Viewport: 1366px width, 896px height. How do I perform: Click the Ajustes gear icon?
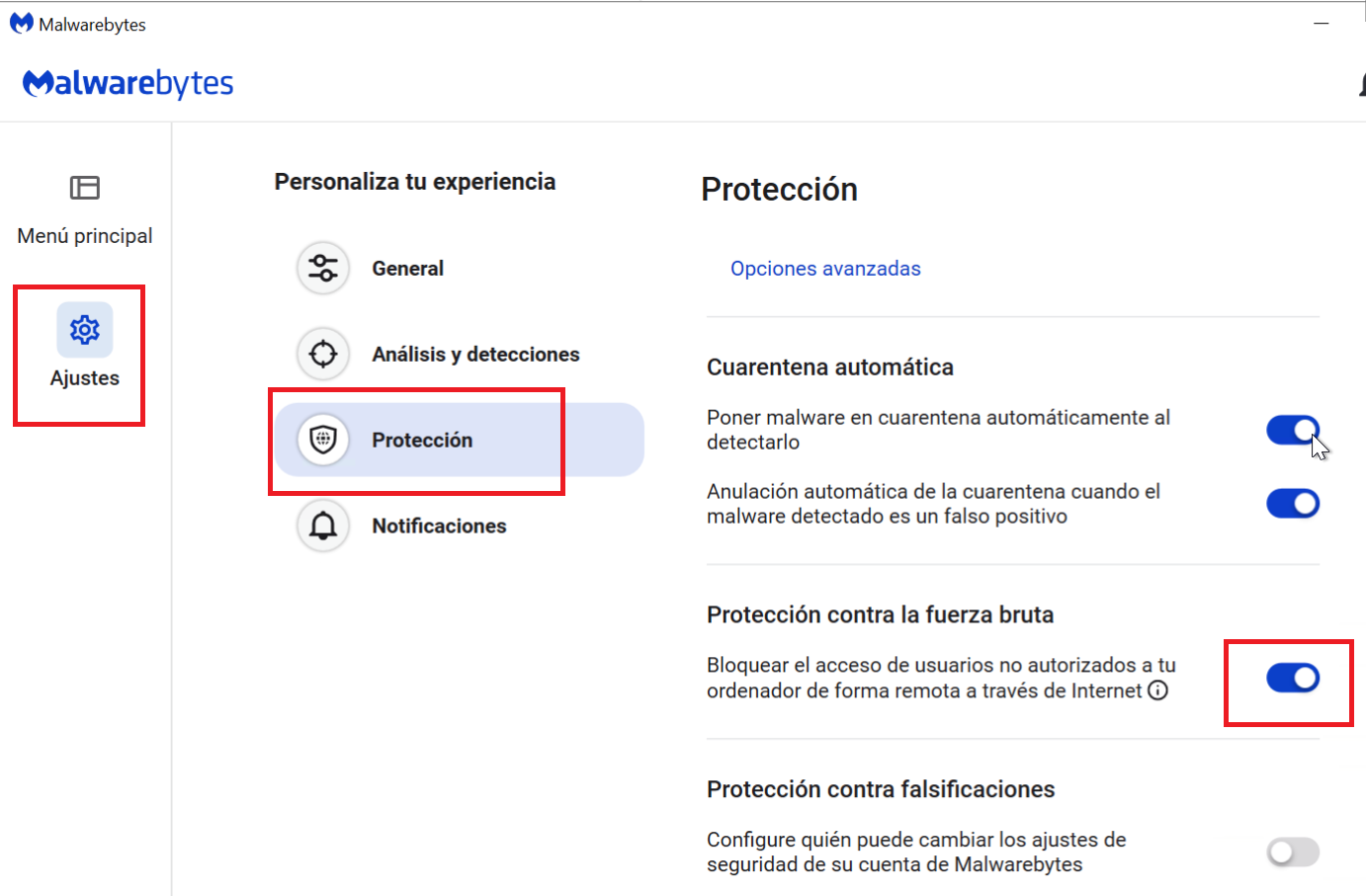(x=85, y=329)
